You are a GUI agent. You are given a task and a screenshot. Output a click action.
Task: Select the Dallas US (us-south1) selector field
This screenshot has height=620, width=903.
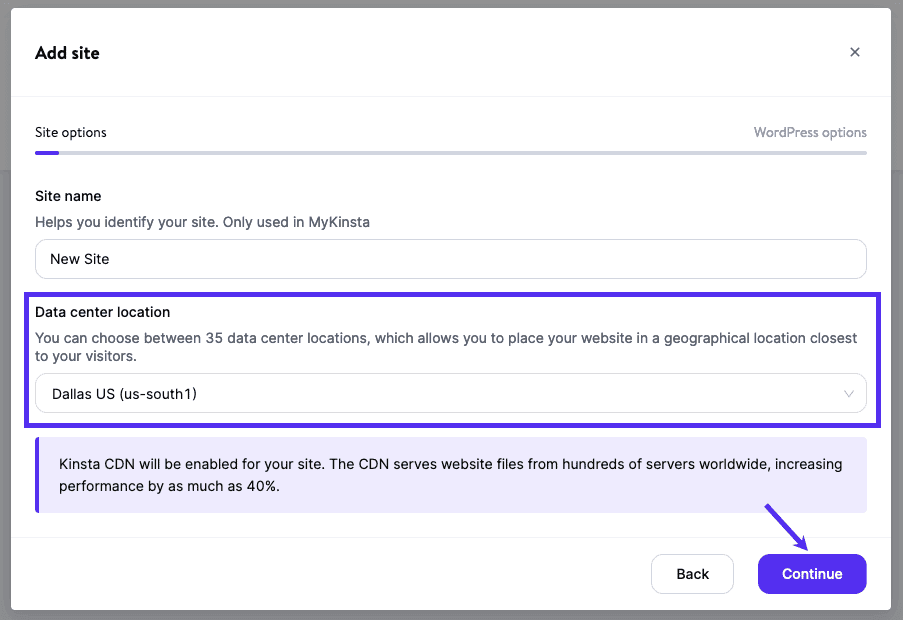[450, 393]
